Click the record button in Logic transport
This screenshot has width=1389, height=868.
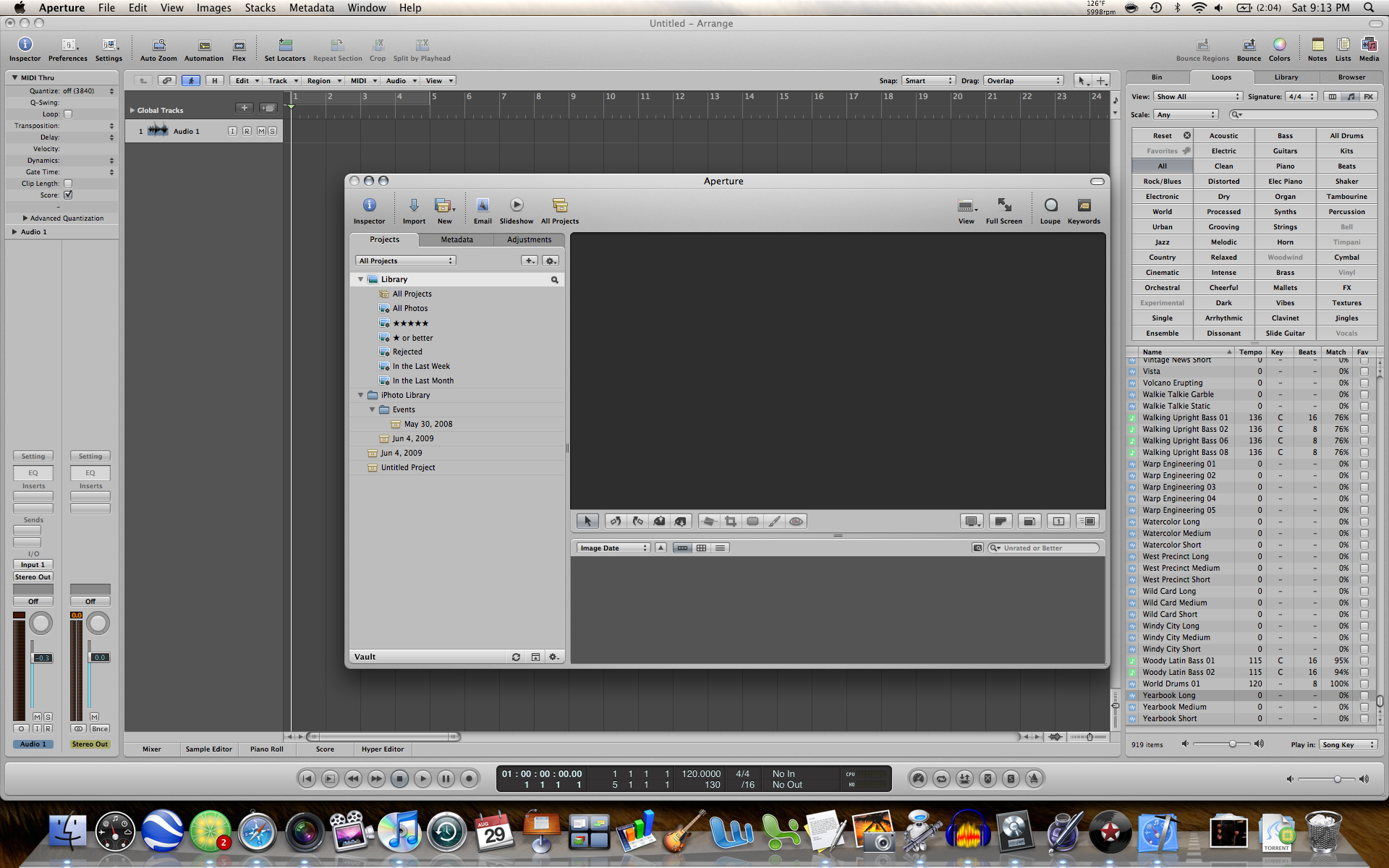(x=469, y=778)
